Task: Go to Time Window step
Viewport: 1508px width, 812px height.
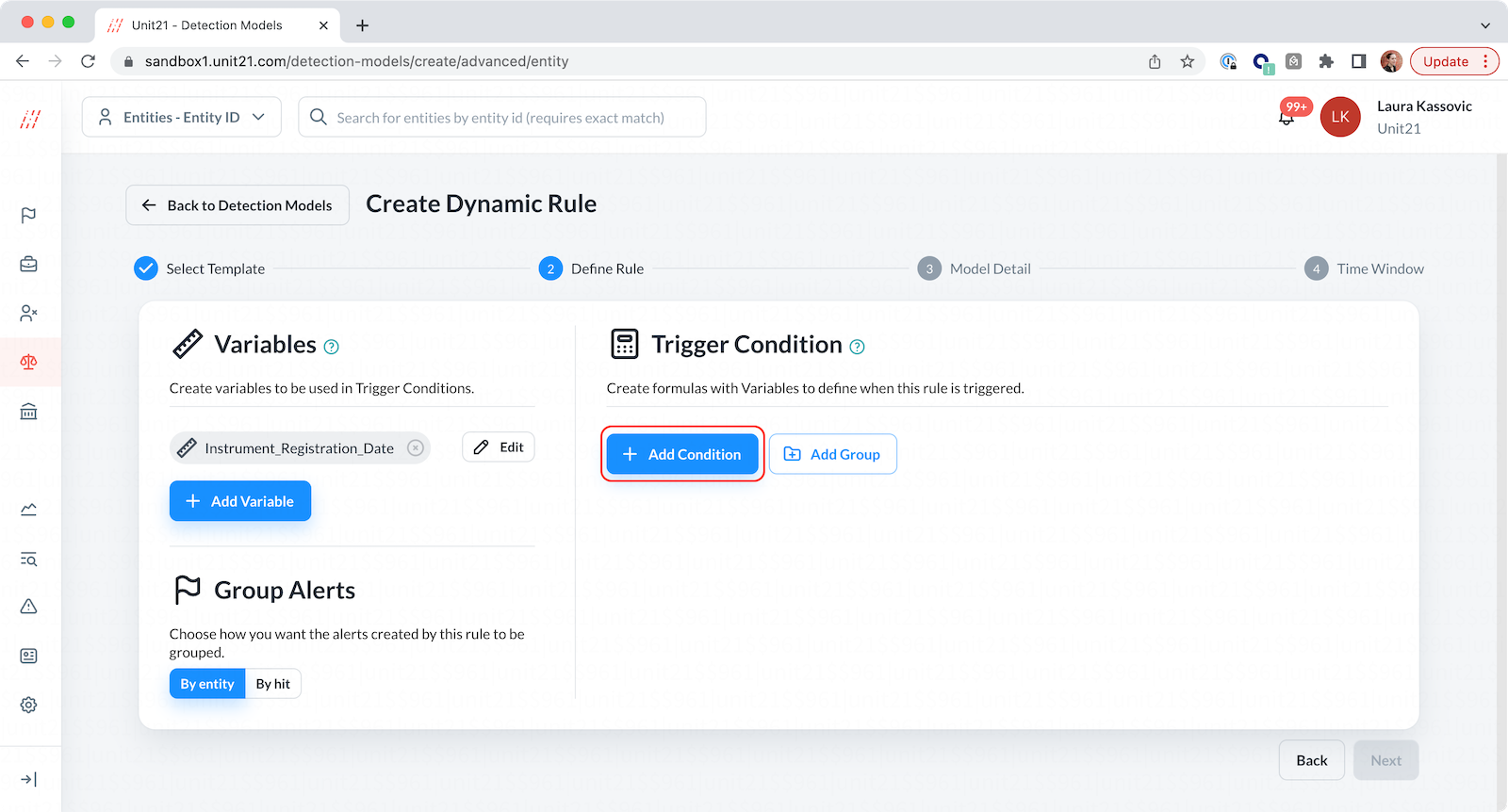Action: (x=1364, y=268)
